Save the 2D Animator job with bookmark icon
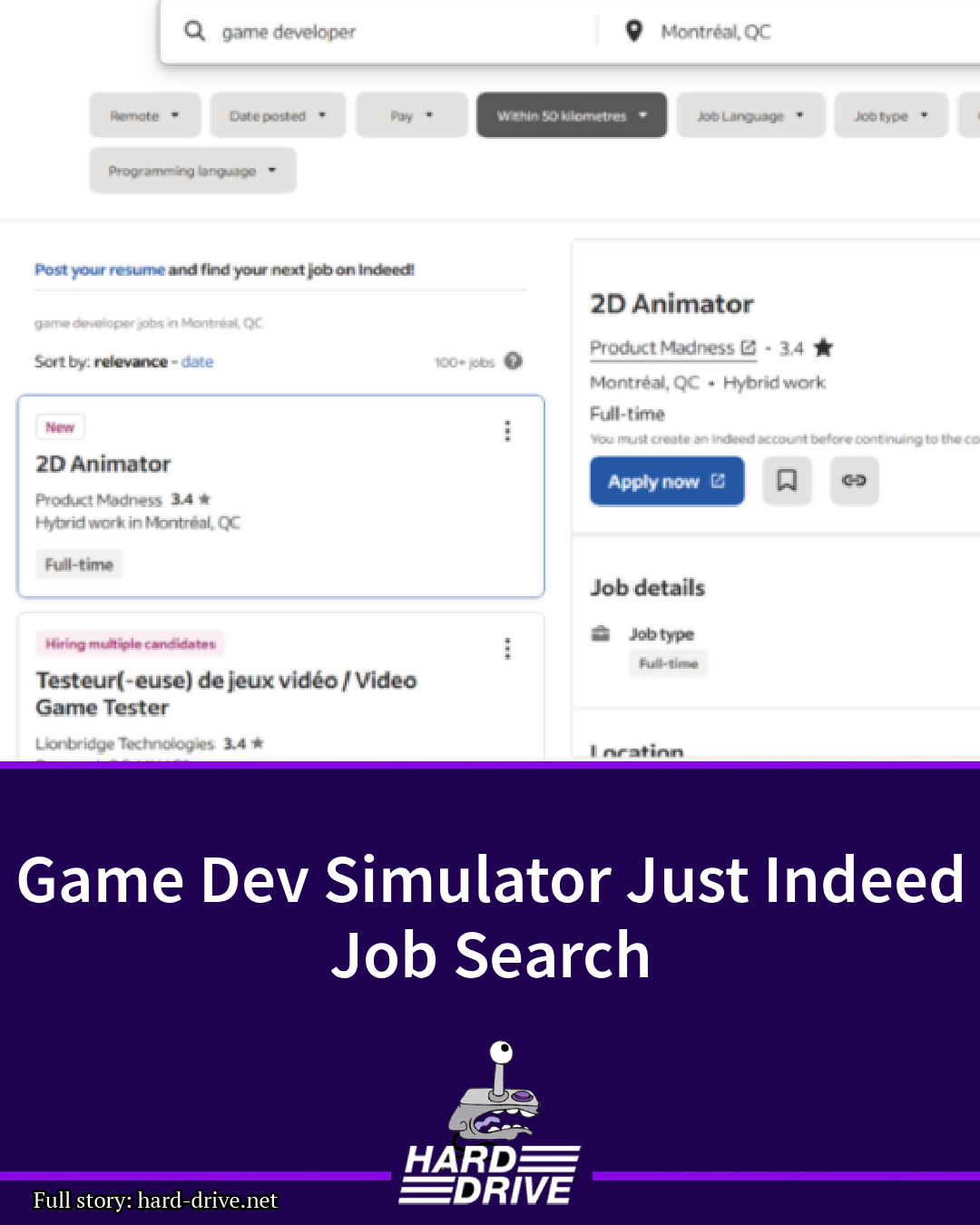The width and height of the screenshot is (980, 1225). point(787,480)
